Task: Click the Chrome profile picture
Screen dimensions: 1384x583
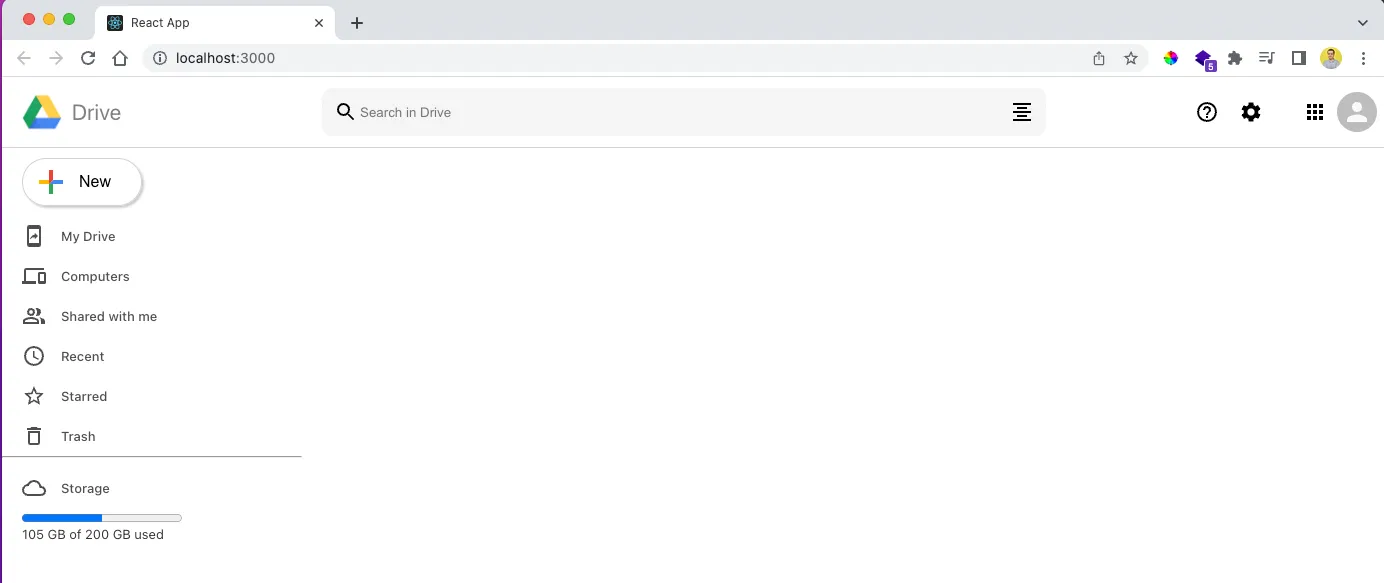Action: tap(1331, 58)
